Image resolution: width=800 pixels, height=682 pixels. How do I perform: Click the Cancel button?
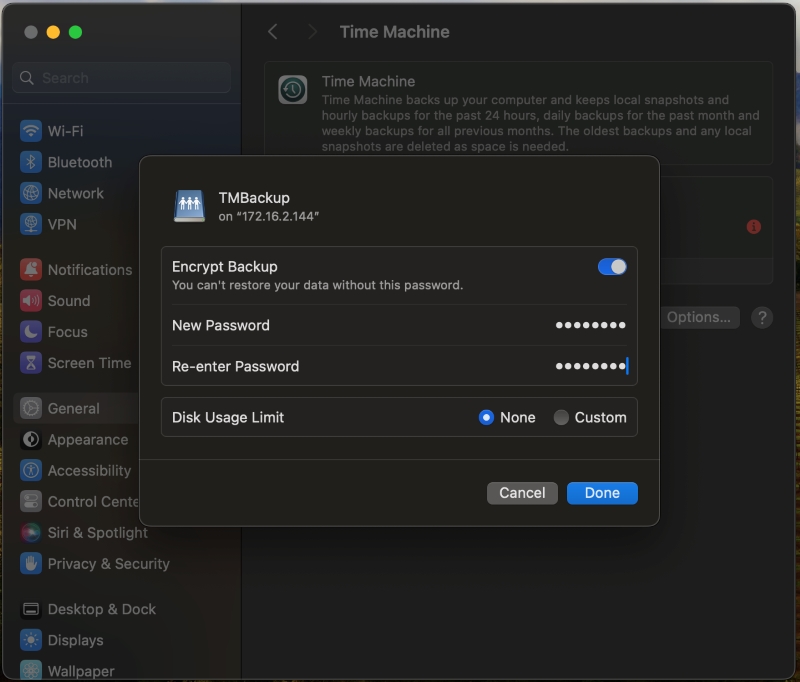[522, 493]
